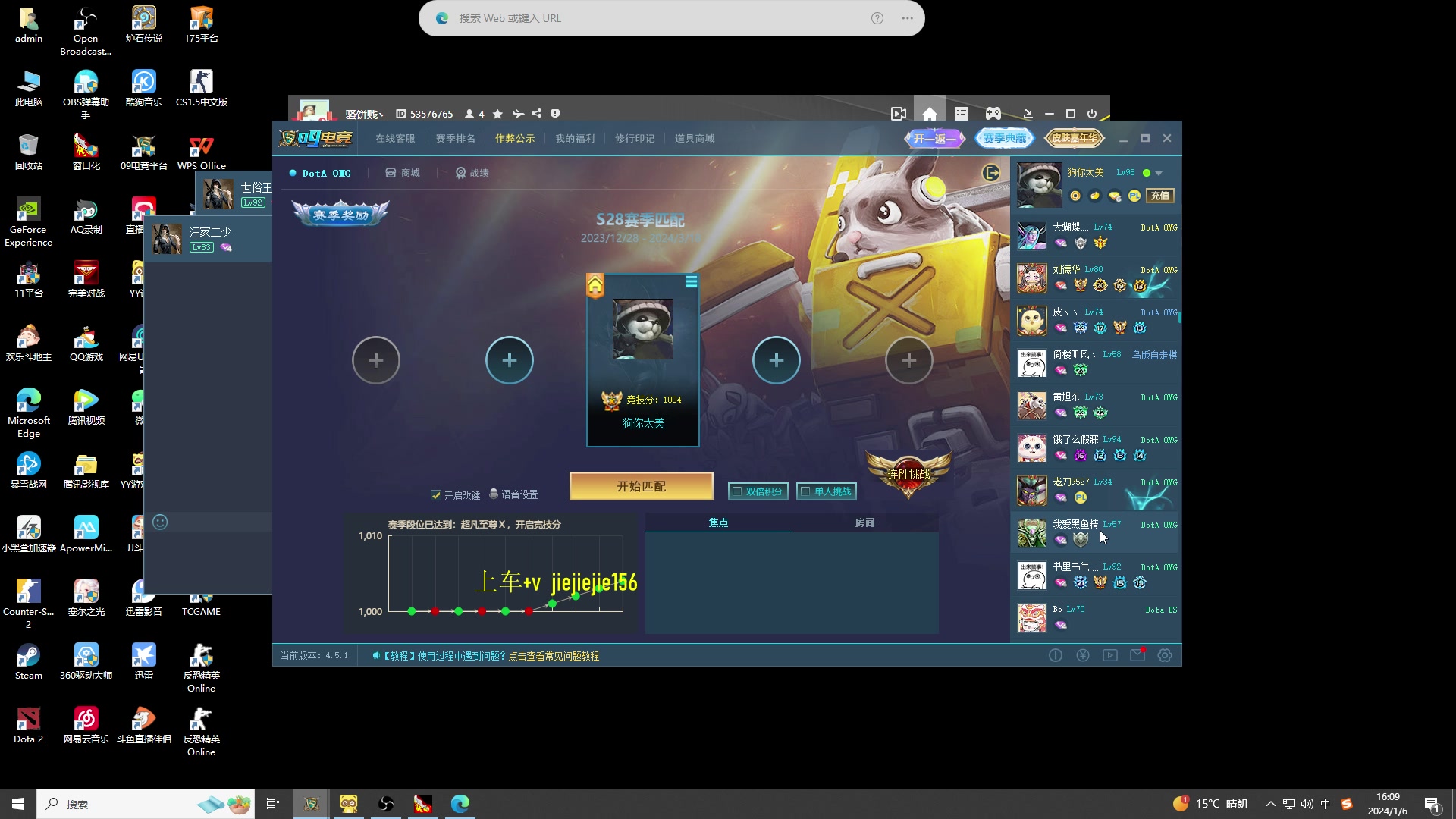Open the 道具商城 menu
Image resolution: width=1456 pixels, height=819 pixels.
click(x=695, y=138)
